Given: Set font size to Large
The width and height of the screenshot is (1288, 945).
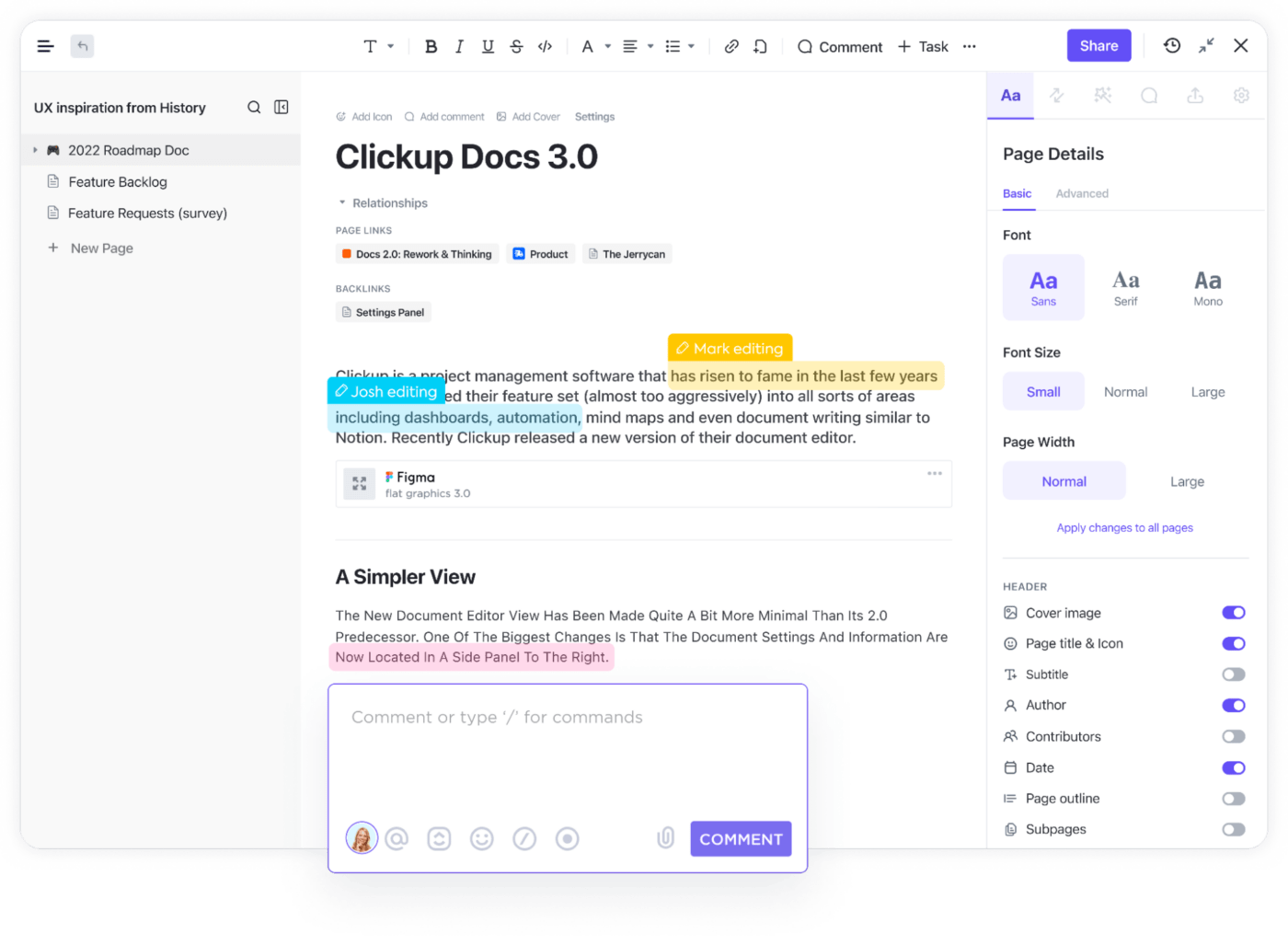Looking at the screenshot, I should [x=1208, y=392].
